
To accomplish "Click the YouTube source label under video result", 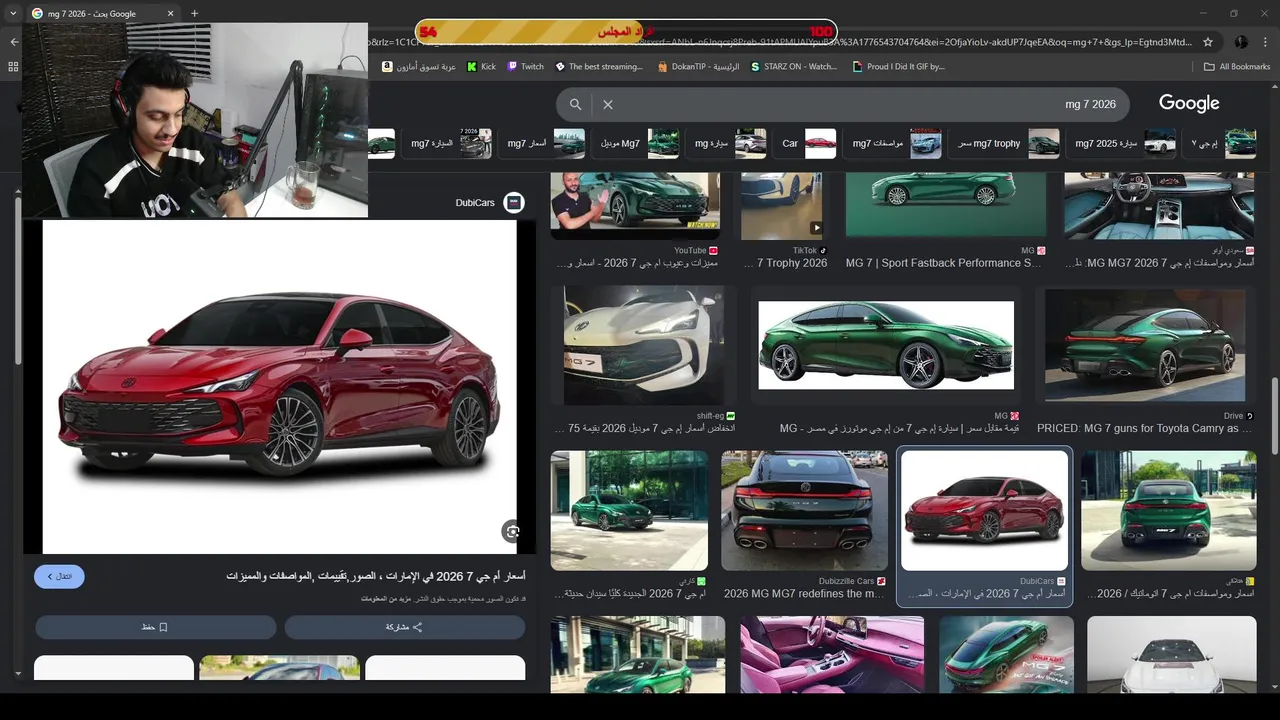I will (x=690, y=251).
